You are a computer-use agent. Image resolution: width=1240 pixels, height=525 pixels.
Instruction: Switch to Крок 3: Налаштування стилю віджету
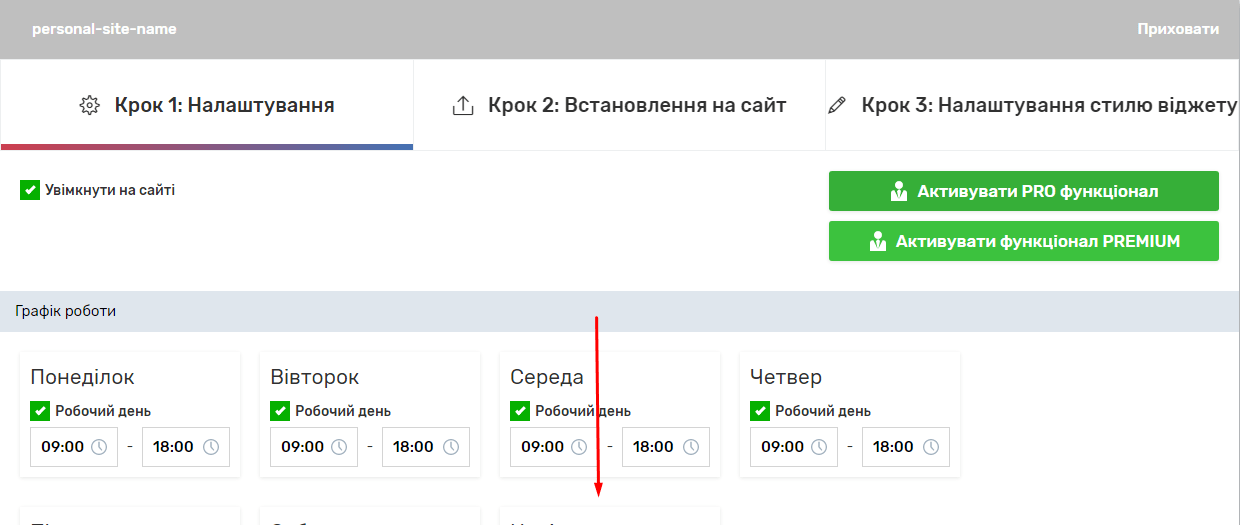[x=1040, y=105]
